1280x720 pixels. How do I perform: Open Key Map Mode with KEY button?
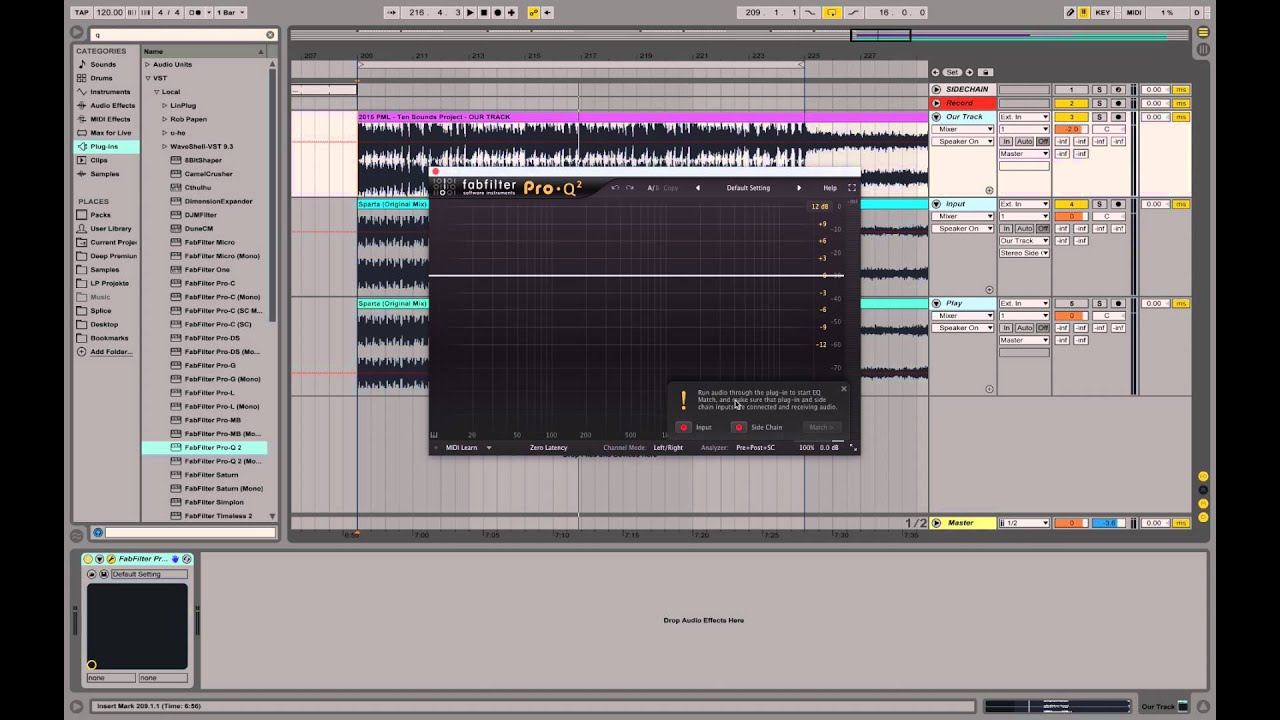coord(1103,12)
